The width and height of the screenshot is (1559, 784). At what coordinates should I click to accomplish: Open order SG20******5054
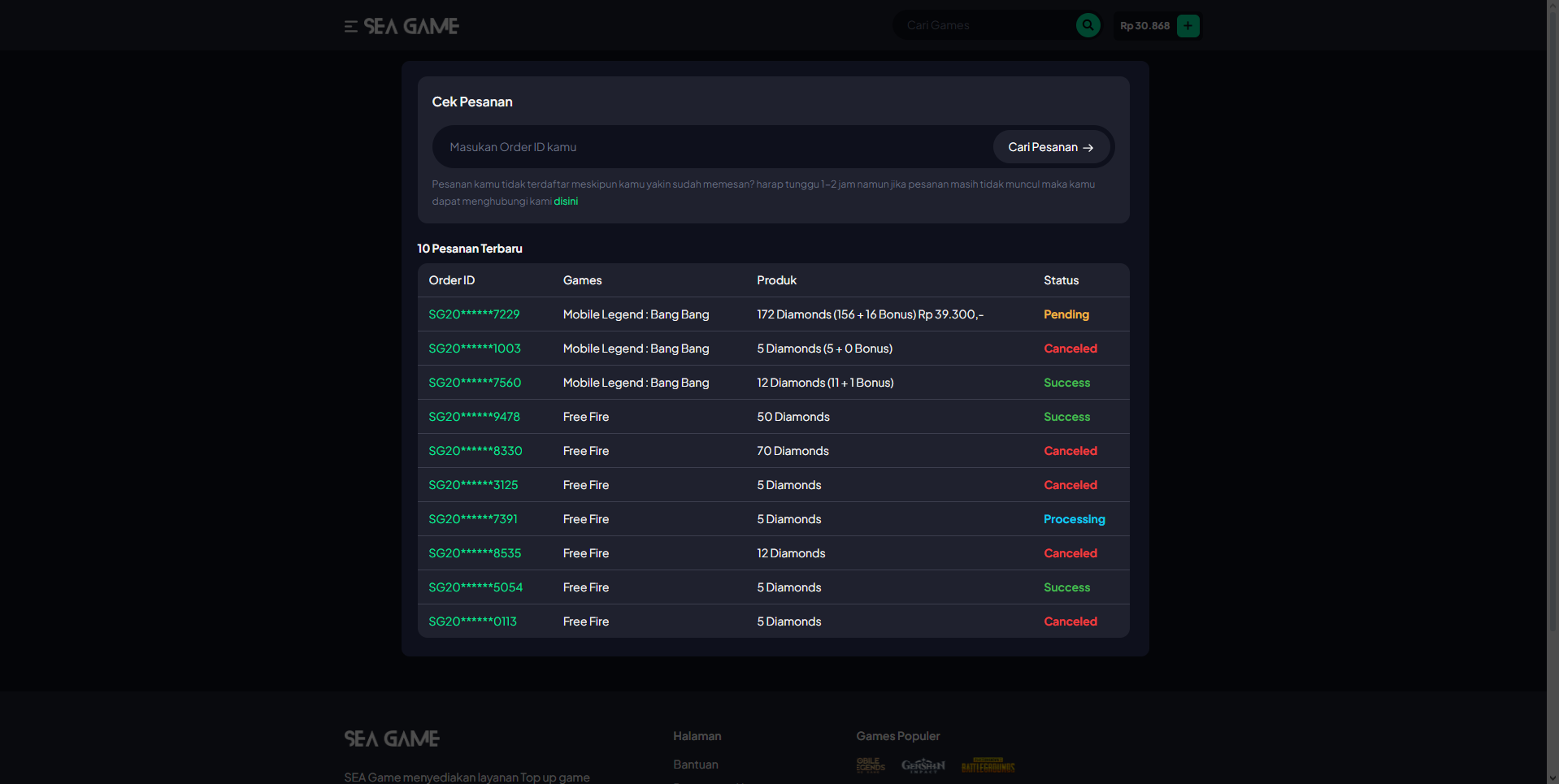click(x=476, y=587)
